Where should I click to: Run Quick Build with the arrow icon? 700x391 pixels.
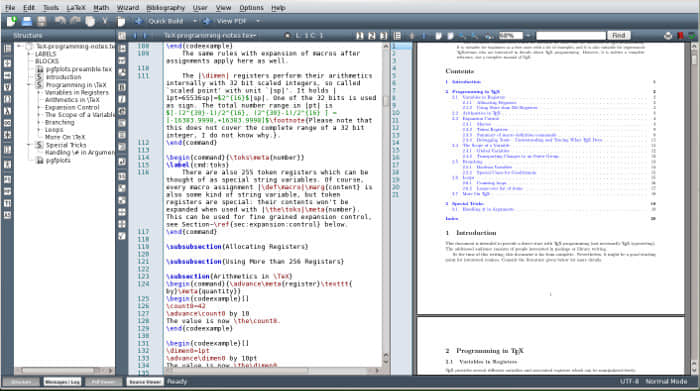[138, 21]
